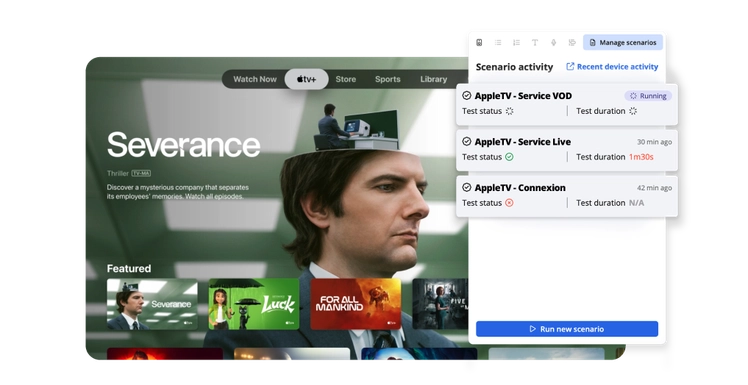Start Run new scenario
The image size is (748, 385).
coord(567,329)
